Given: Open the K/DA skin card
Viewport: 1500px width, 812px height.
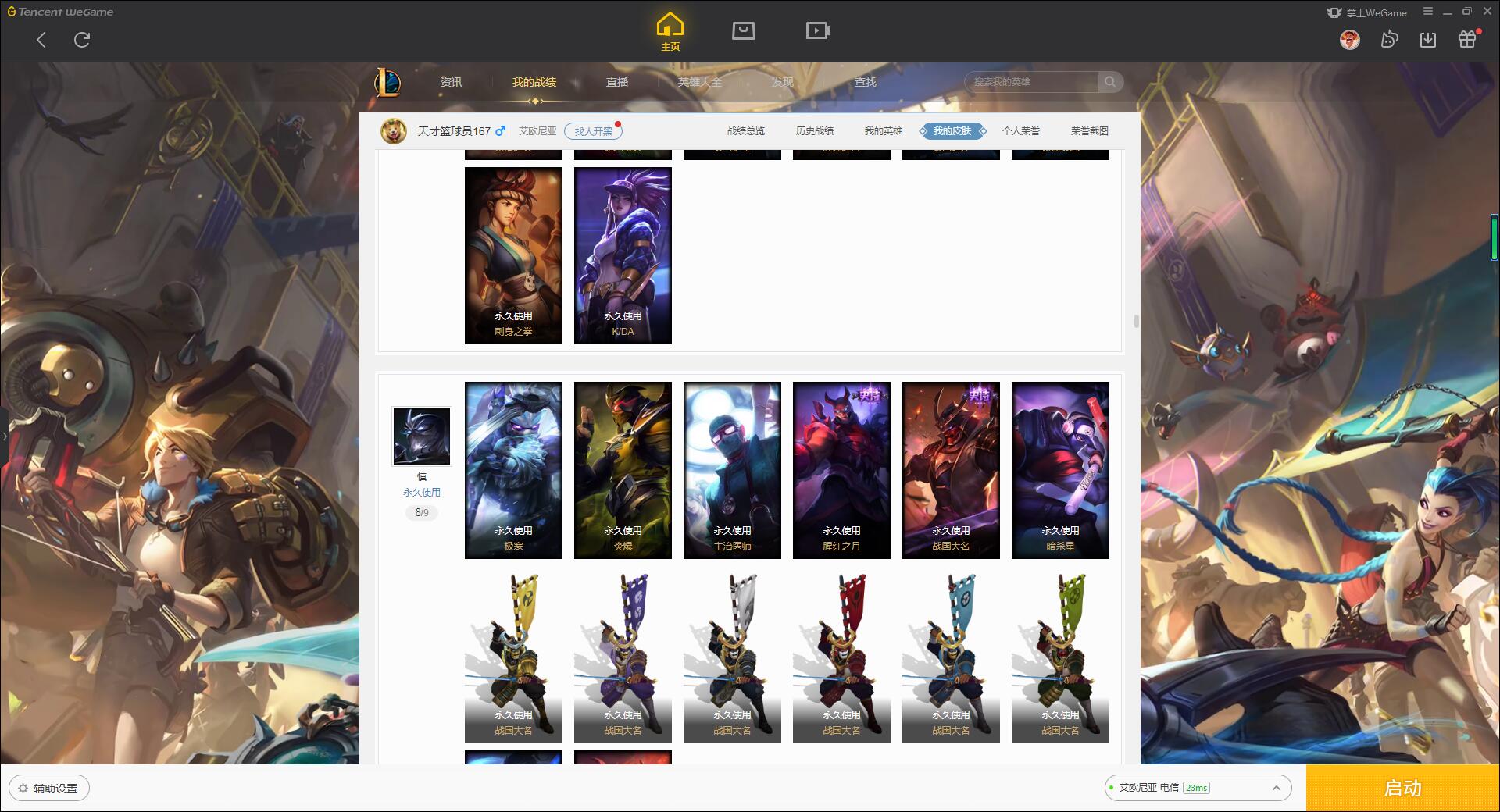Looking at the screenshot, I should pyautogui.click(x=623, y=255).
